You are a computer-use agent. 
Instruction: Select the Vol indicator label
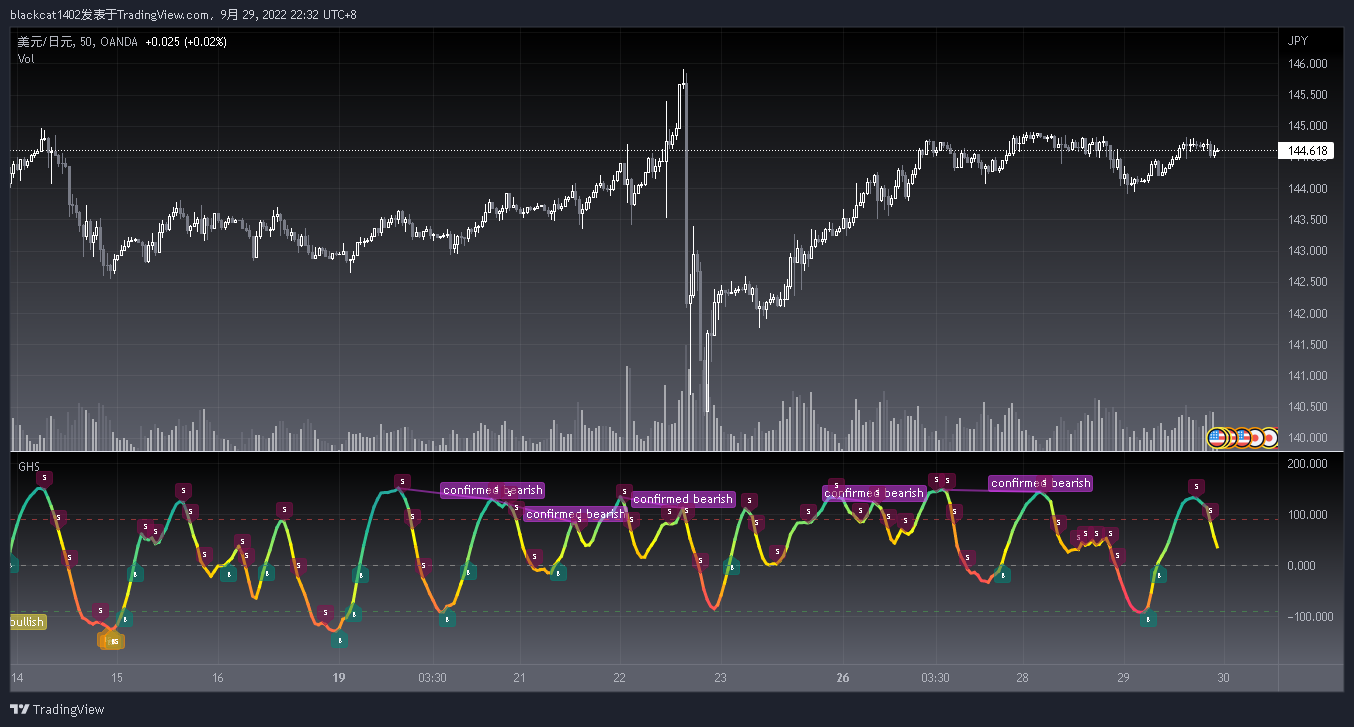pyautogui.click(x=26, y=59)
